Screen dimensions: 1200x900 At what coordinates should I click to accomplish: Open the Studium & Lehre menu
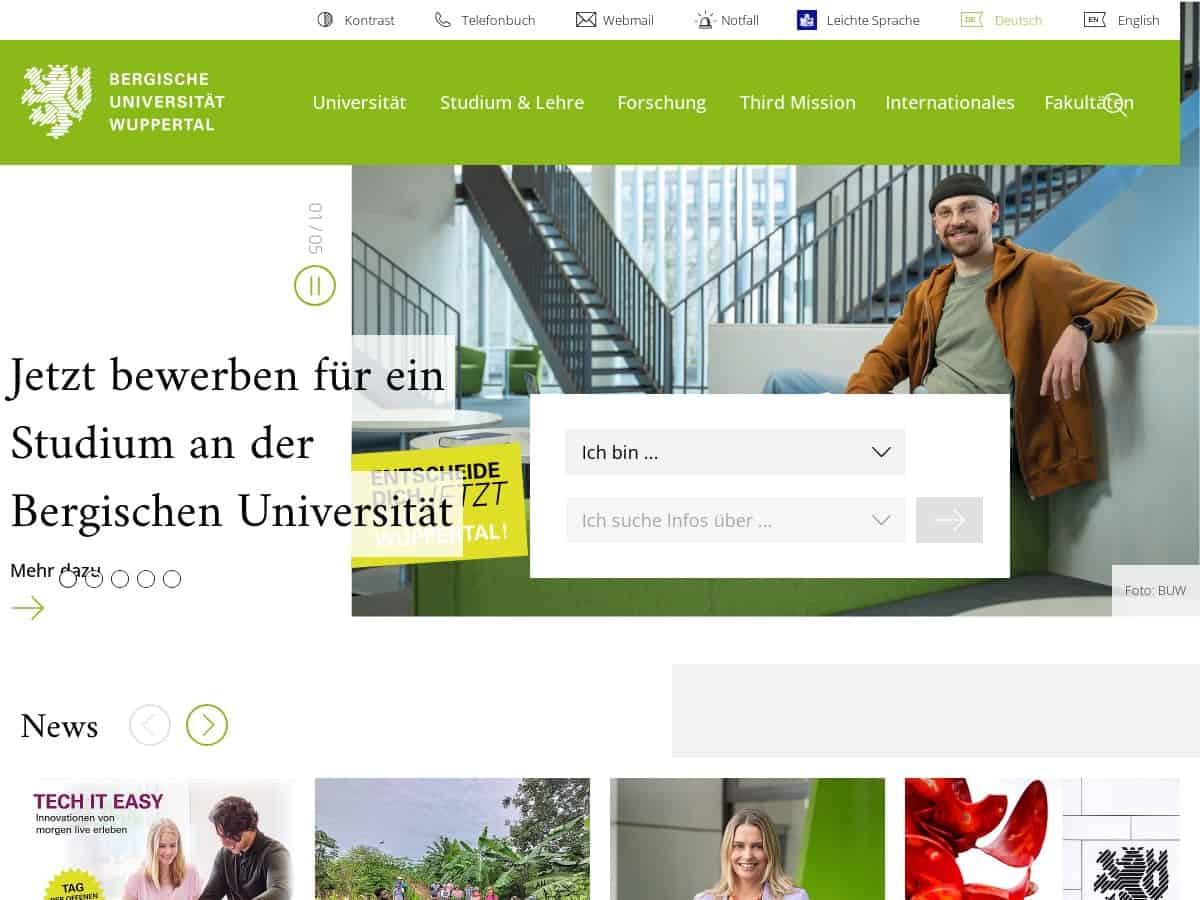coord(512,102)
